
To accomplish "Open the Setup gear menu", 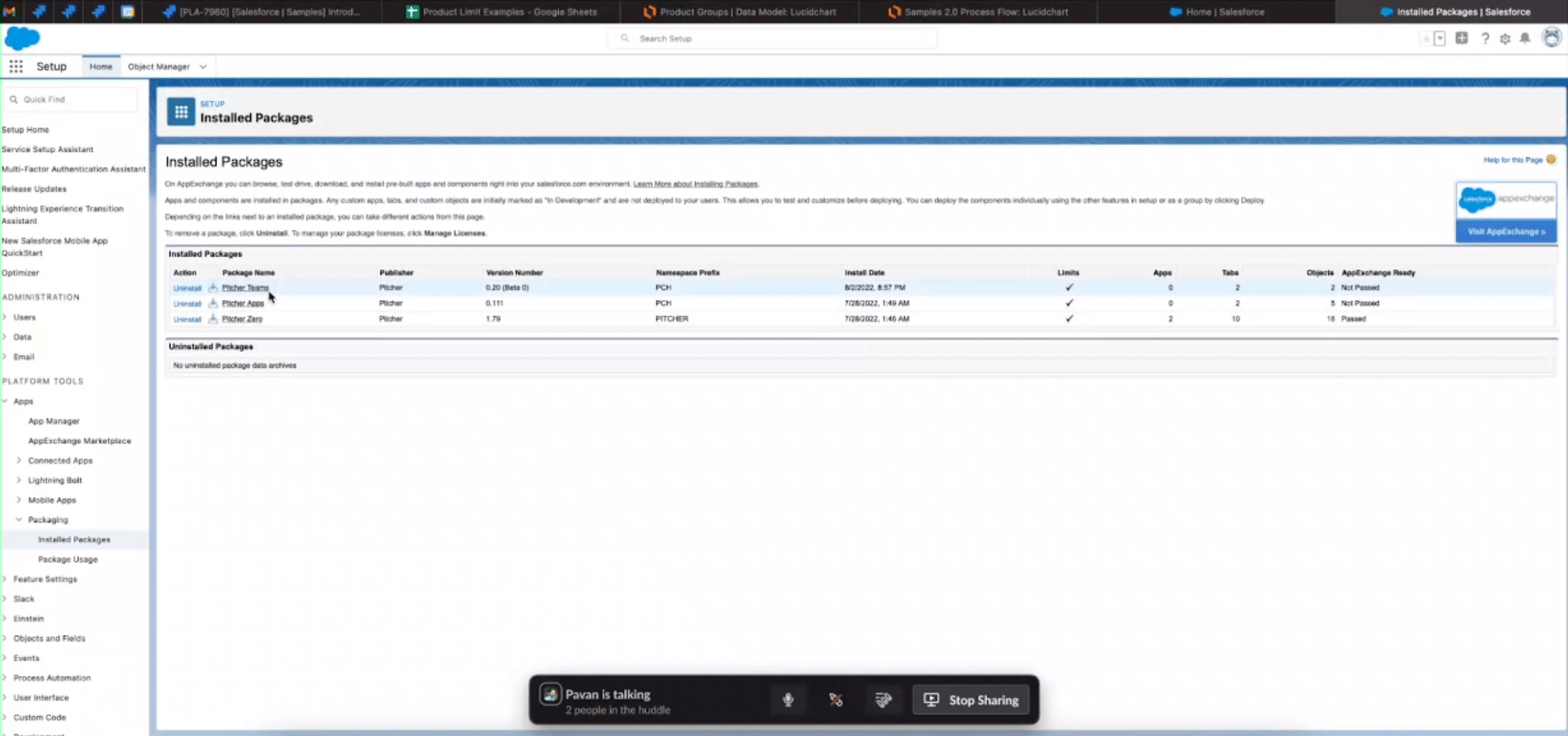I will coord(1505,39).
